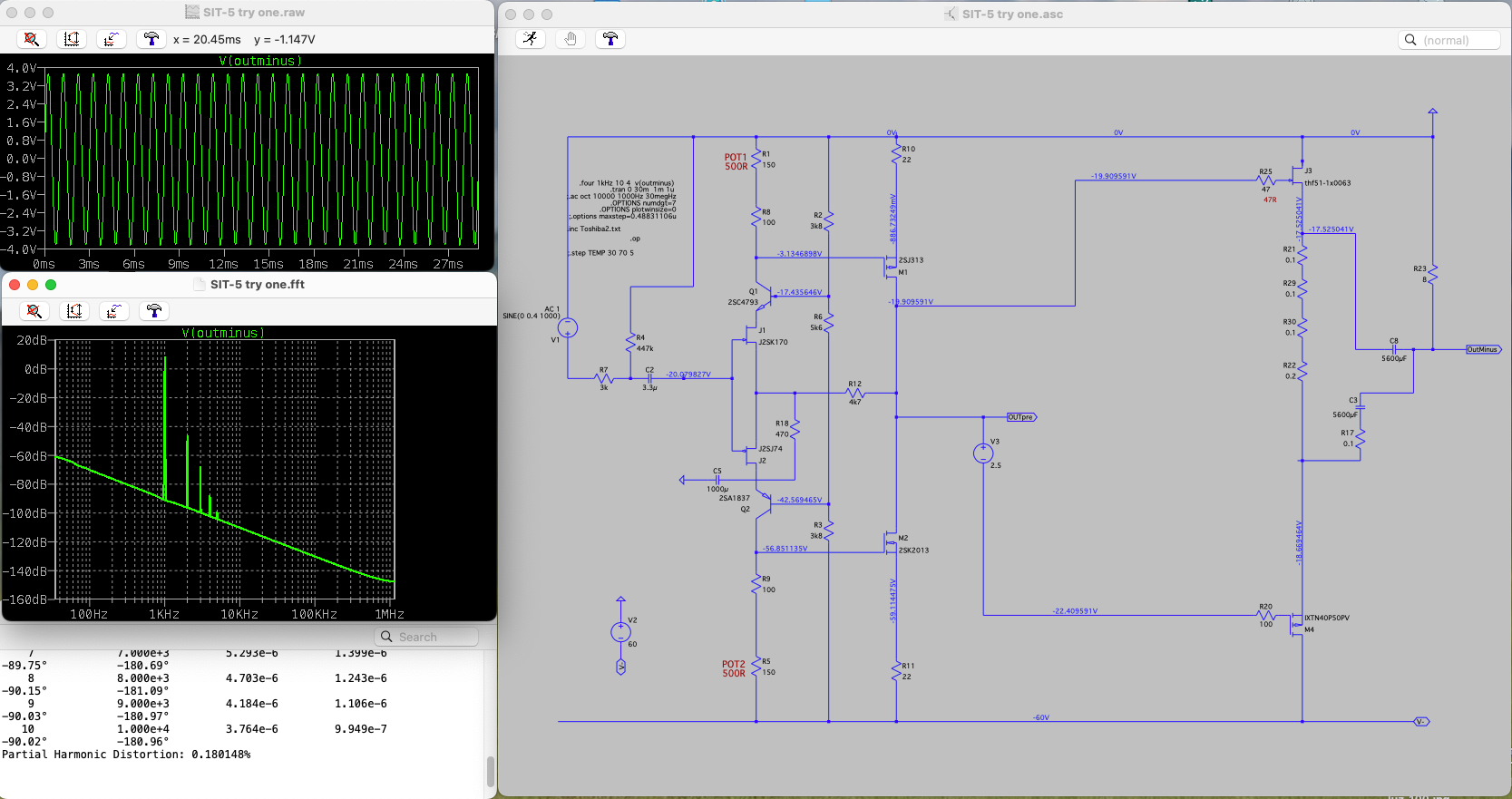The image size is (1512, 799).
Task: Click the OutMinus output net label
Action: [x=1483, y=349]
